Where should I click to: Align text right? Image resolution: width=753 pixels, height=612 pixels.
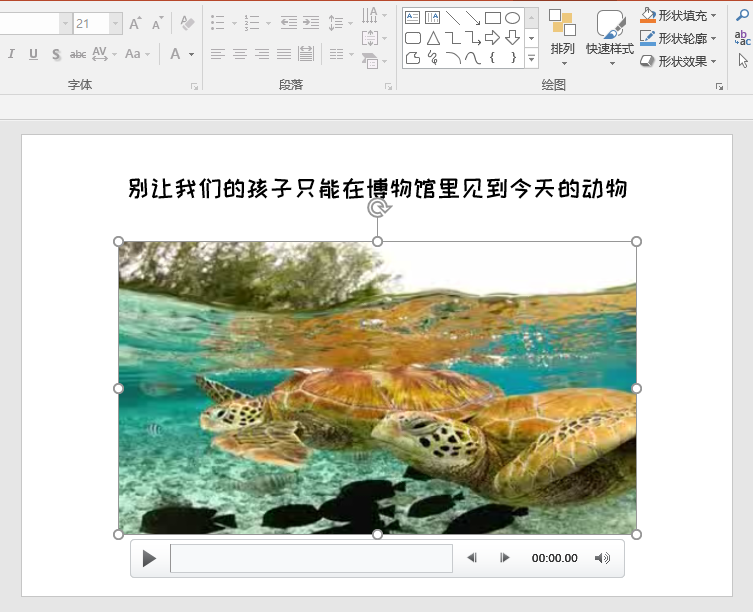(x=262, y=54)
